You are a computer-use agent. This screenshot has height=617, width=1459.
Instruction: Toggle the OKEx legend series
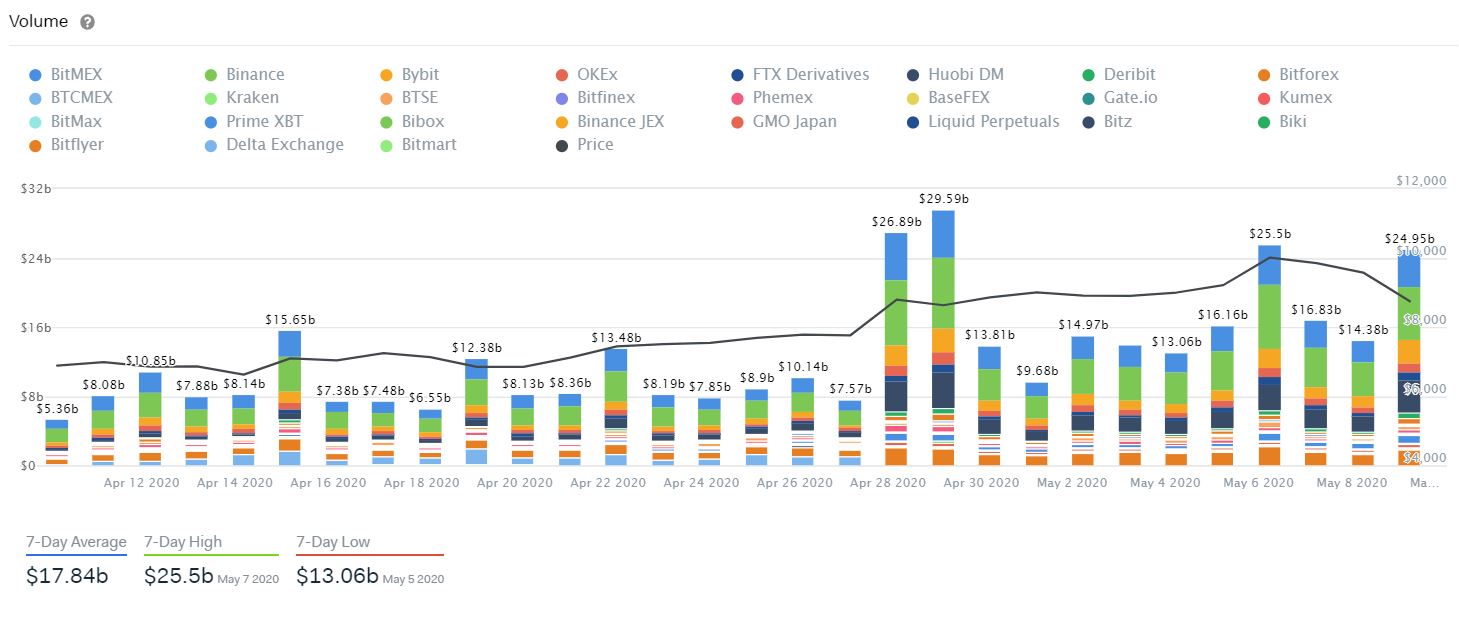pyautogui.click(x=586, y=75)
